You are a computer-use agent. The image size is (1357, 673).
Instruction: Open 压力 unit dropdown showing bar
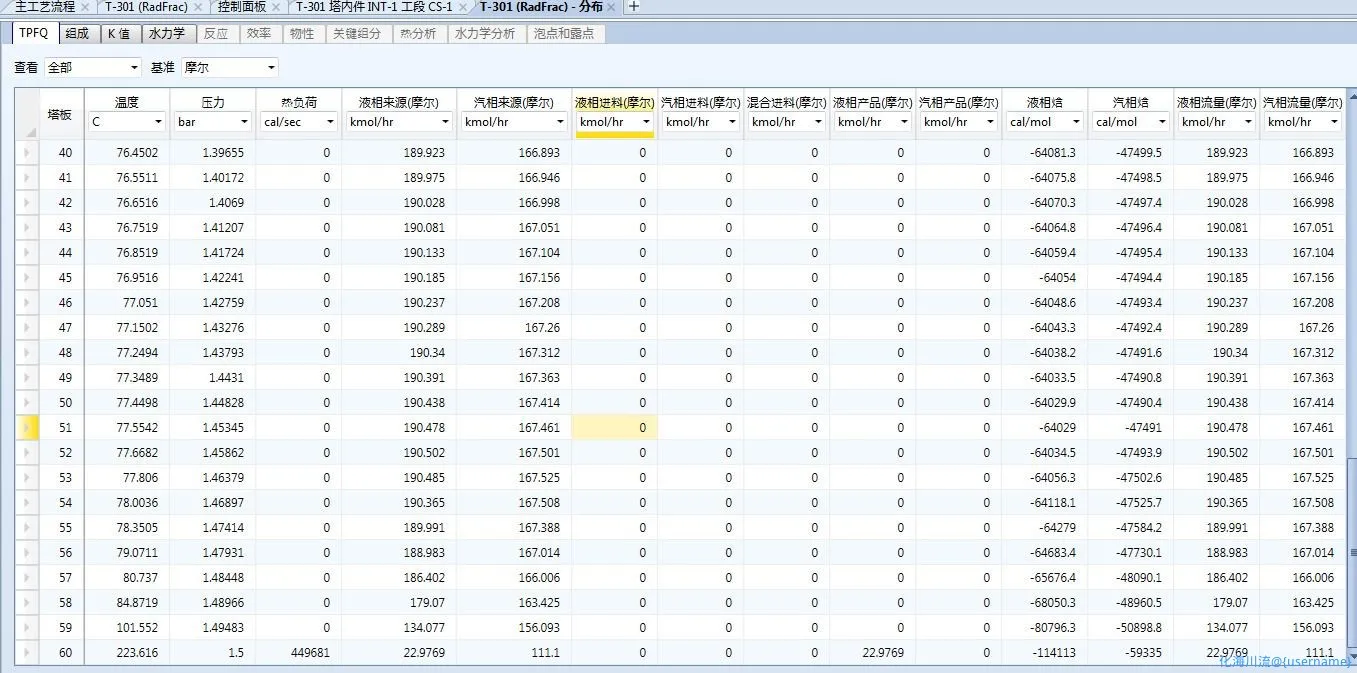(x=212, y=122)
